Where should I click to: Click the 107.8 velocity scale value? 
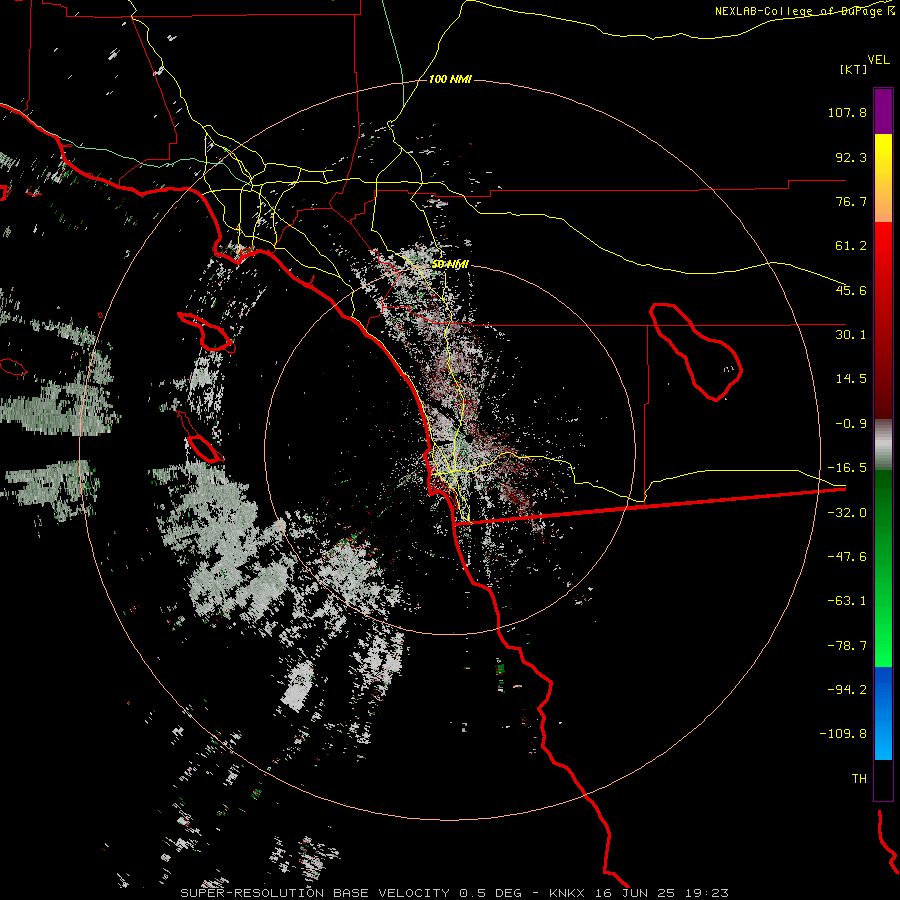(847, 112)
